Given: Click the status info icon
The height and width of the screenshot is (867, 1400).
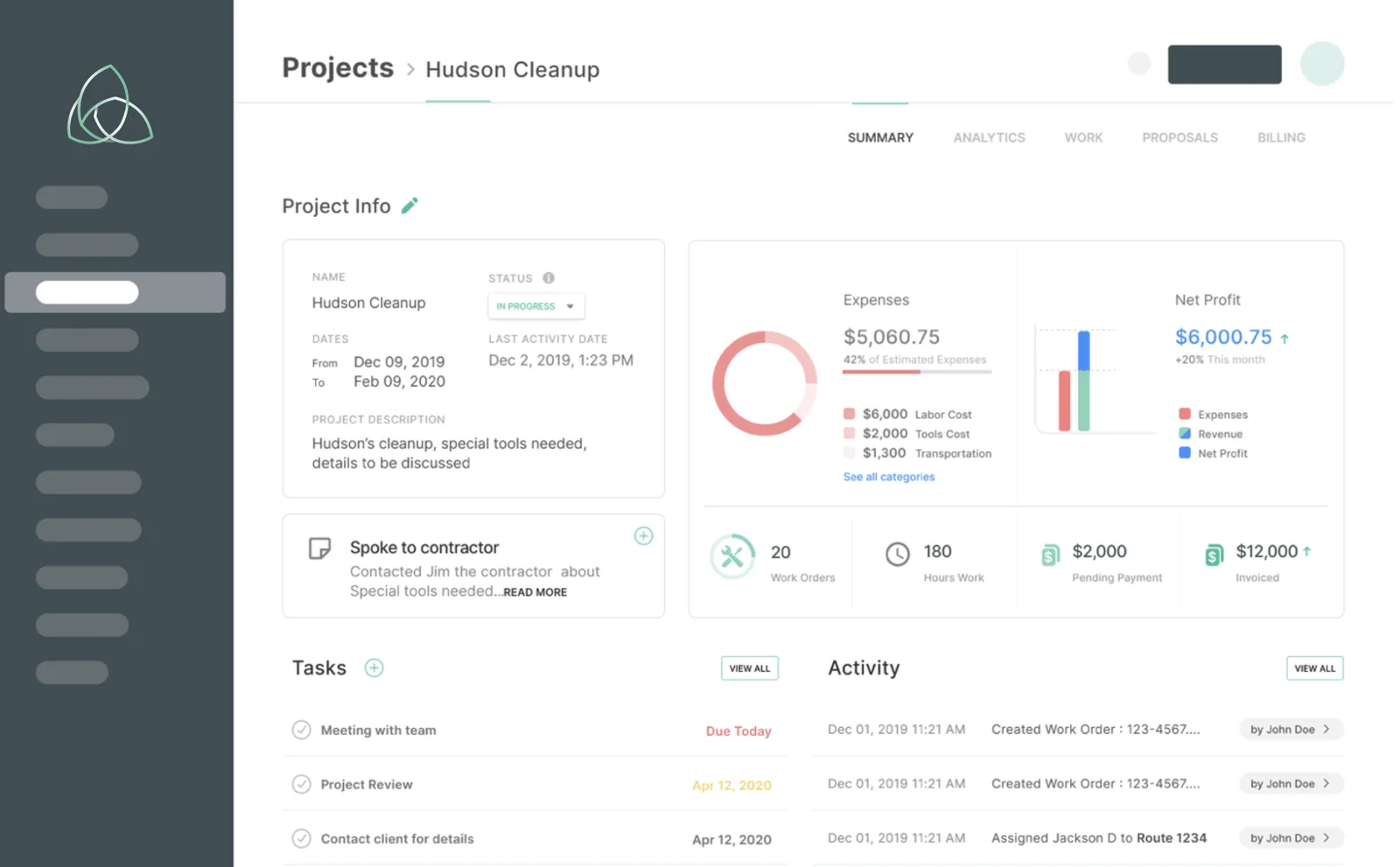Looking at the screenshot, I should click(x=549, y=277).
